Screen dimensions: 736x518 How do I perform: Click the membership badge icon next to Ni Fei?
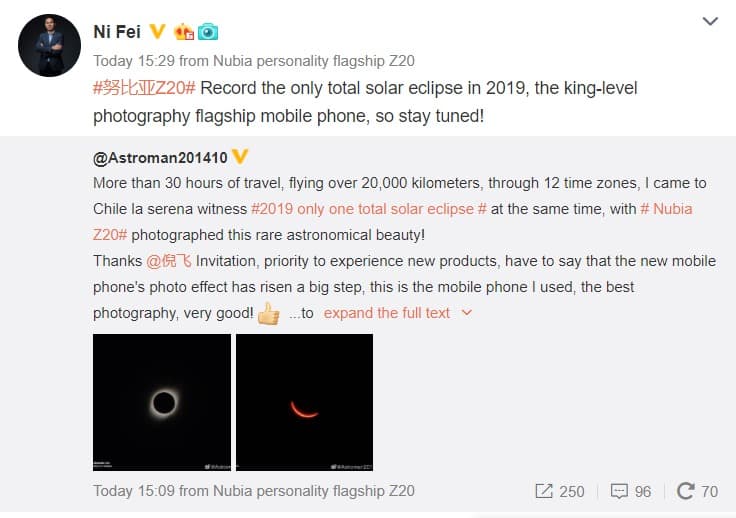click(x=184, y=31)
